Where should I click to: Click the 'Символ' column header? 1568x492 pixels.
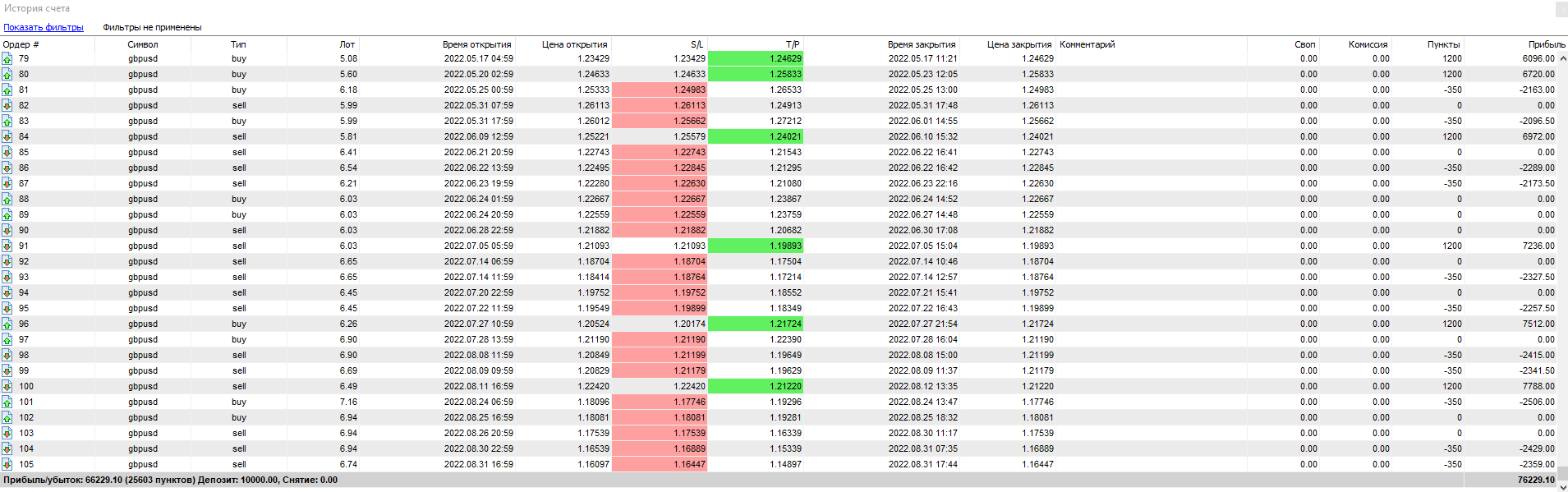[143, 44]
